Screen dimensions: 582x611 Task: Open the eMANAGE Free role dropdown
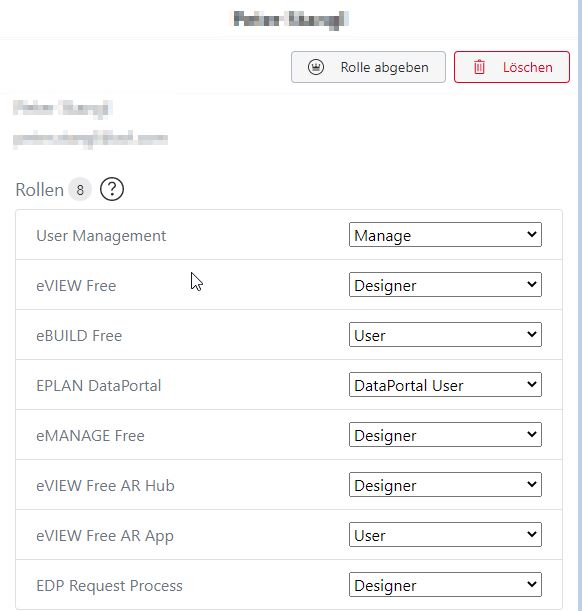tap(445, 435)
